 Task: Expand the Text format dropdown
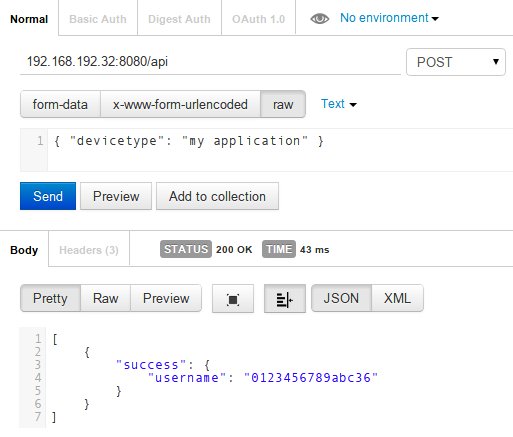[x=338, y=104]
